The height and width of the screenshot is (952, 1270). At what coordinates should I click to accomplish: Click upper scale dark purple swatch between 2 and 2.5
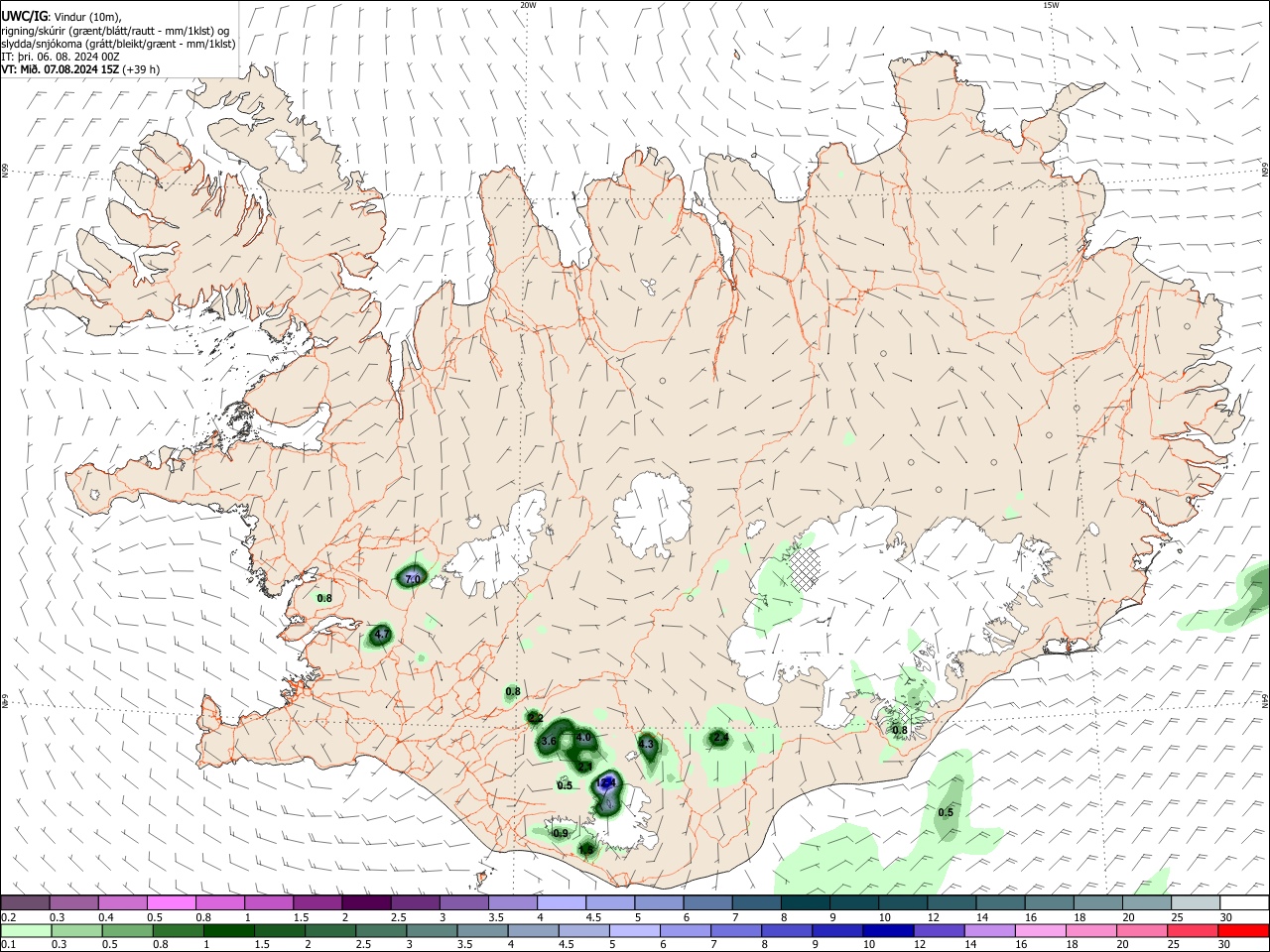coord(366,902)
